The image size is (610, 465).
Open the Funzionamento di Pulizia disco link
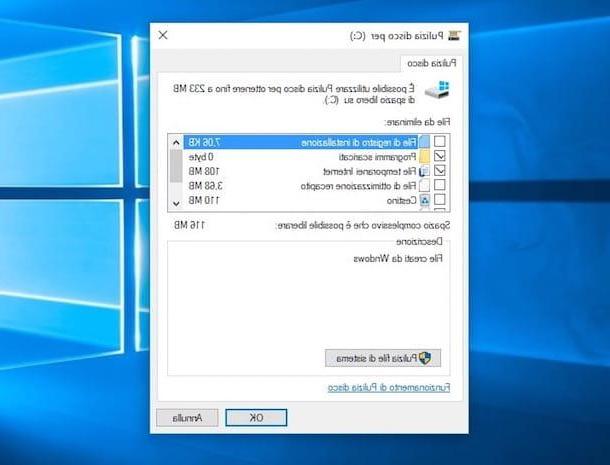pos(389,388)
